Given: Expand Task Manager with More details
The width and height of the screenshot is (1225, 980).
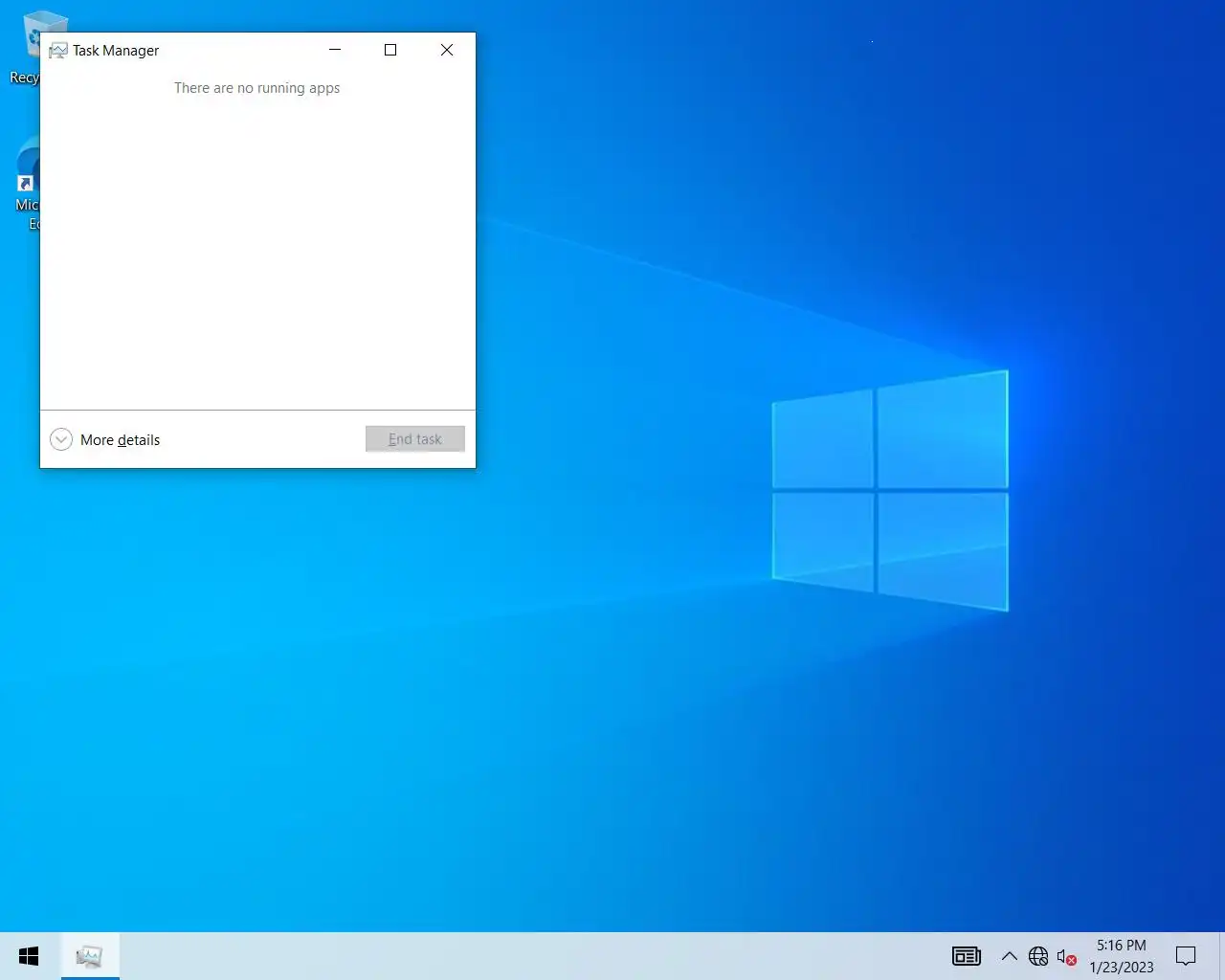Looking at the screenshot, I should (x=105, y=439).
